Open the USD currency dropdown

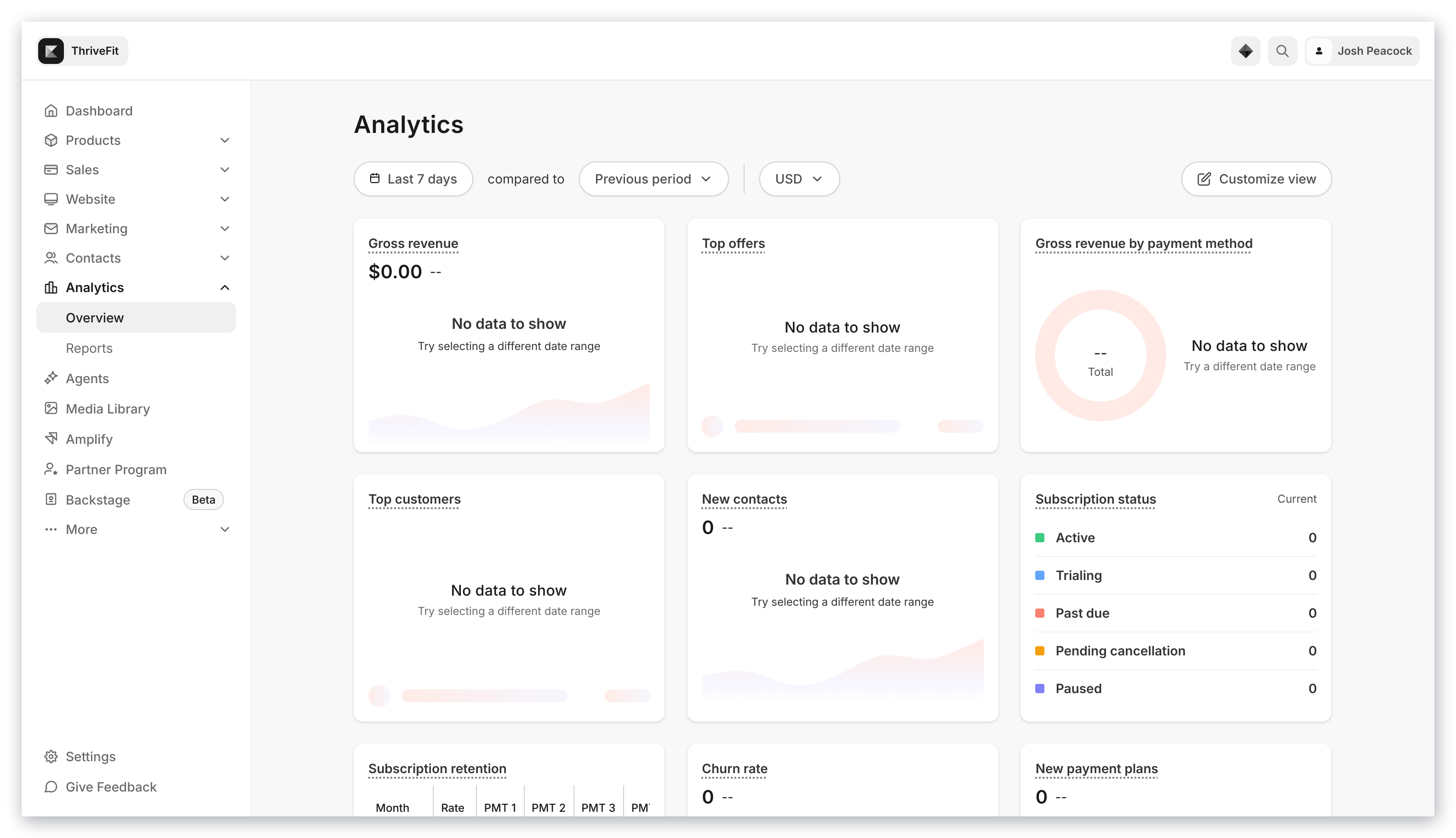point(799,179)
